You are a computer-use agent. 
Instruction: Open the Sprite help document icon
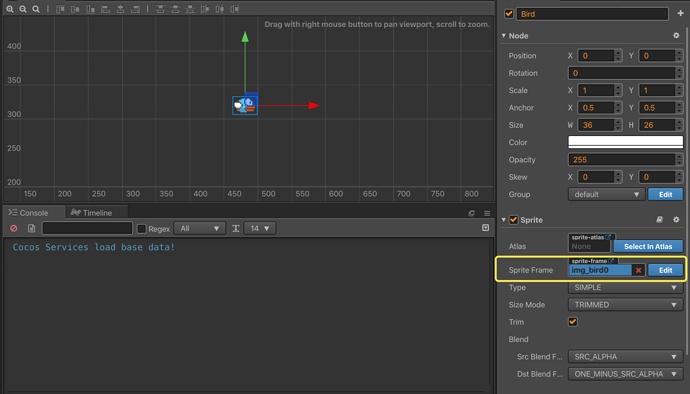(659, 219)
